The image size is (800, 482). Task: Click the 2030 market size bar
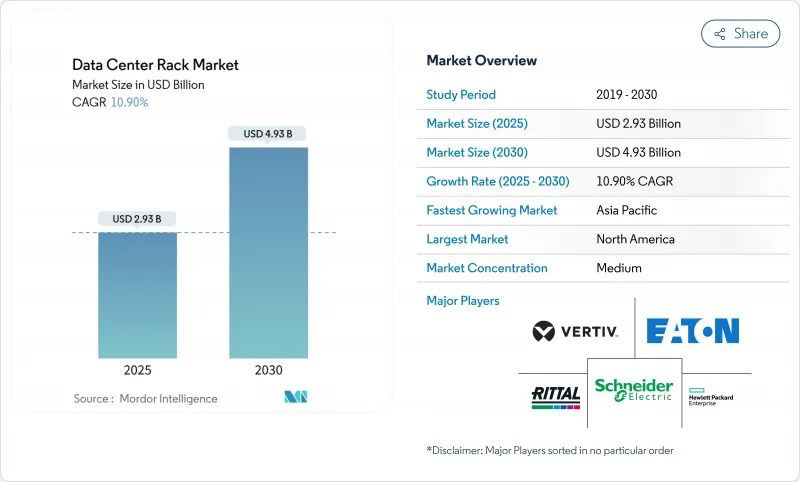coord(269,253)
